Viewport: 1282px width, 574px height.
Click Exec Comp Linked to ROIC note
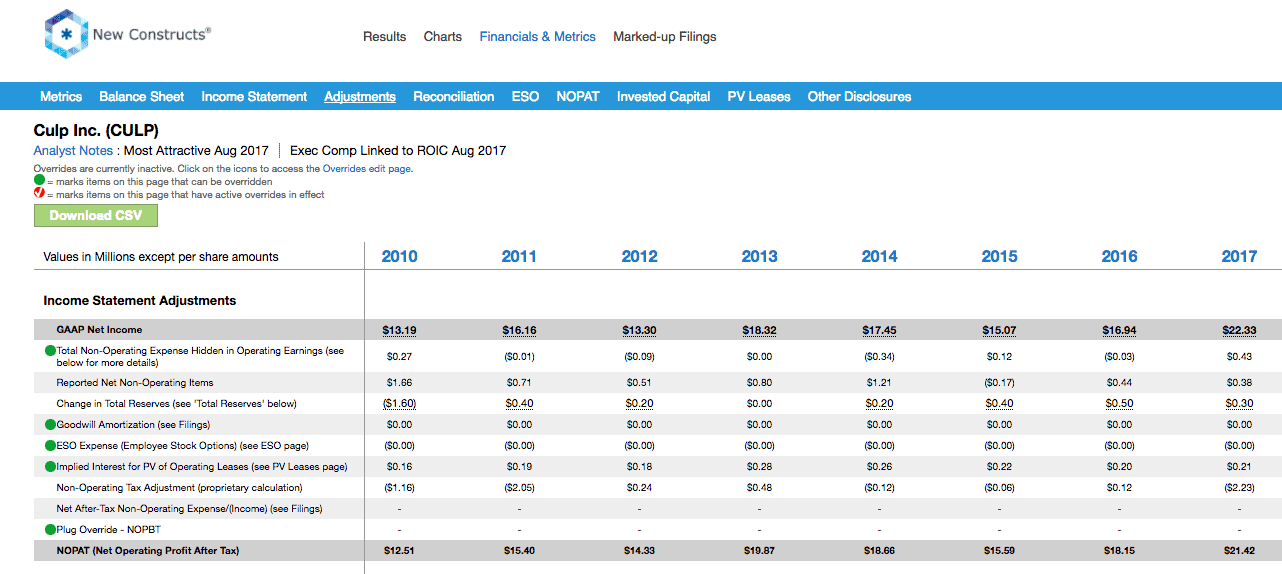point(398,151)
